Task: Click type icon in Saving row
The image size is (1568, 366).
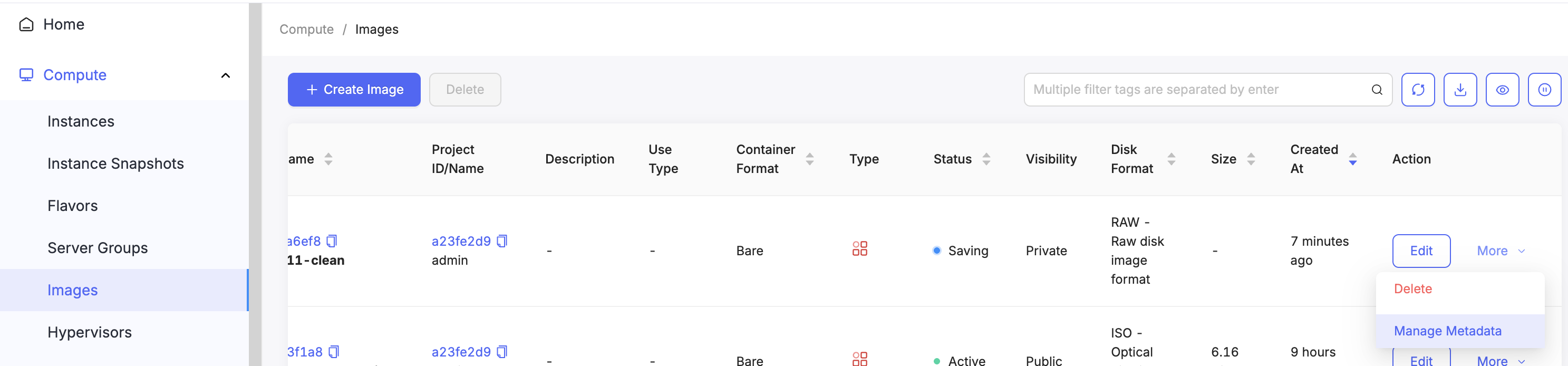Action: [859, 248]
